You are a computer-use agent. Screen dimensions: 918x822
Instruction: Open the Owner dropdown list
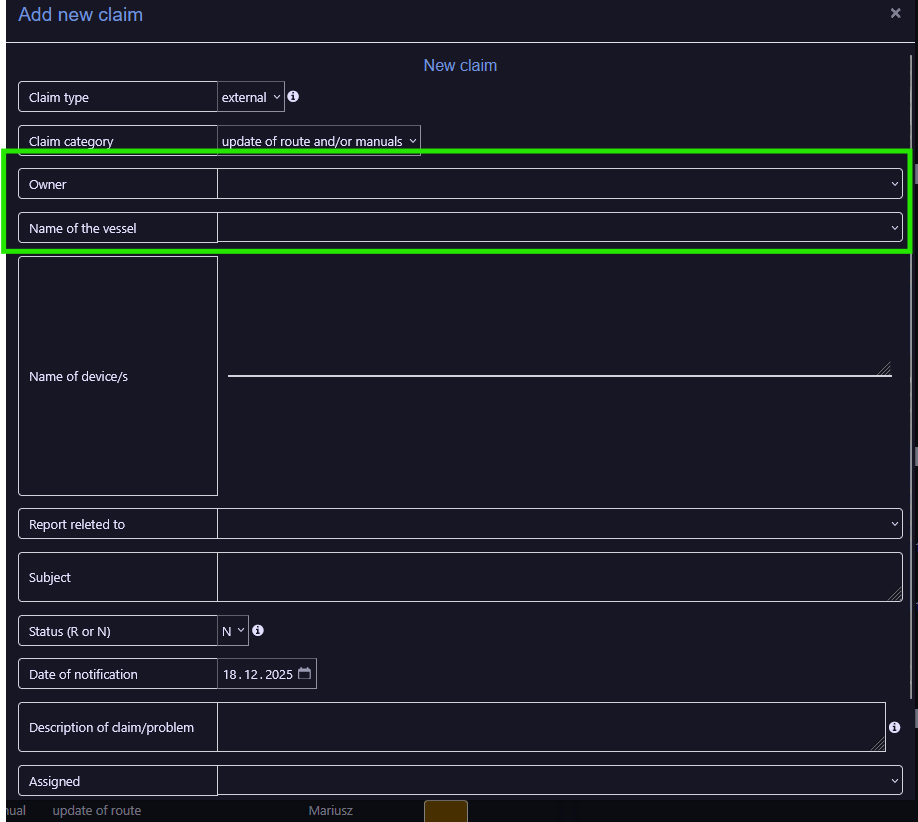click(x=560, y=184)
